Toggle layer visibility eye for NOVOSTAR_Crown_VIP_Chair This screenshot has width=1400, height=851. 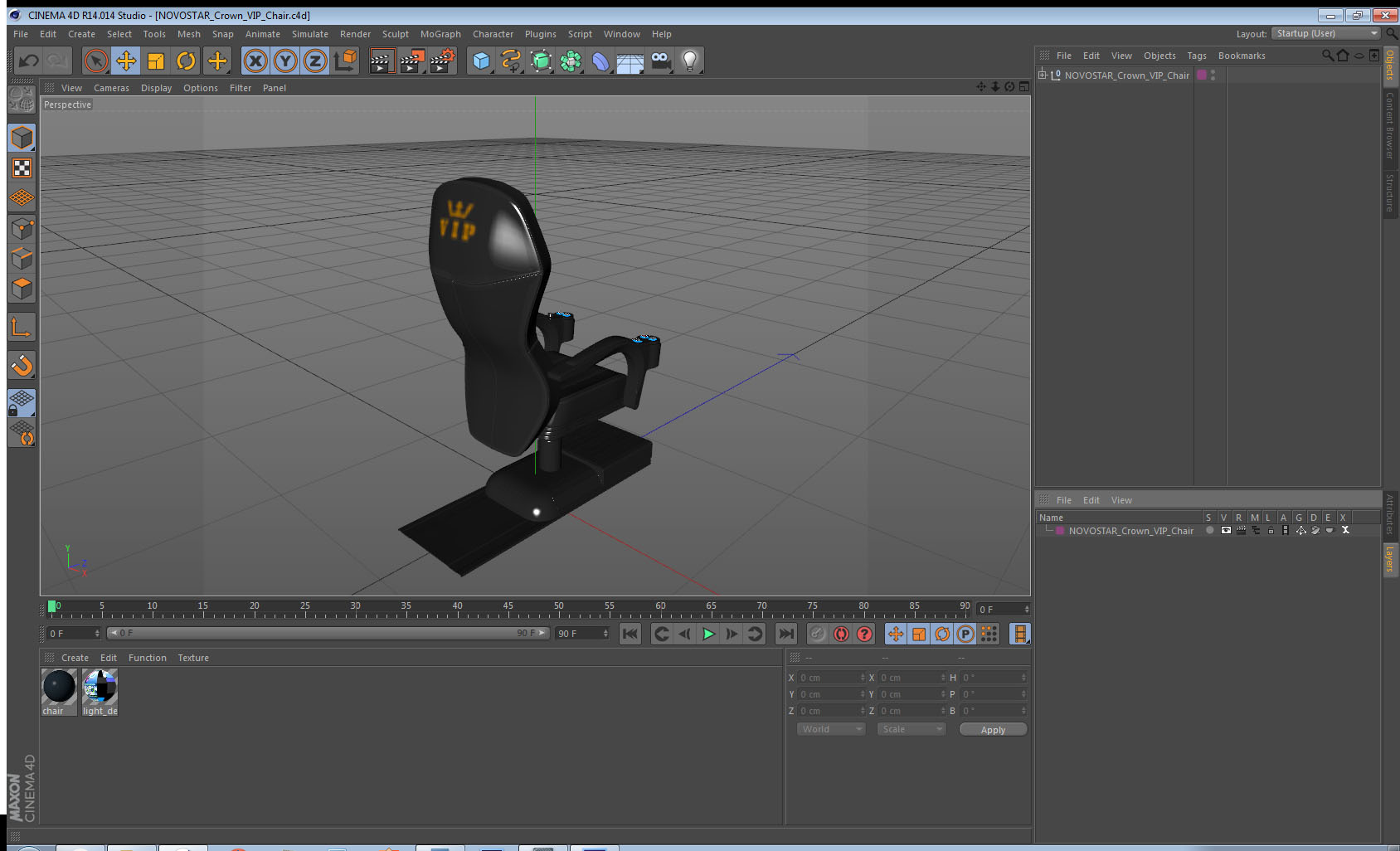pyautogui.click(x=1226, y=530)
